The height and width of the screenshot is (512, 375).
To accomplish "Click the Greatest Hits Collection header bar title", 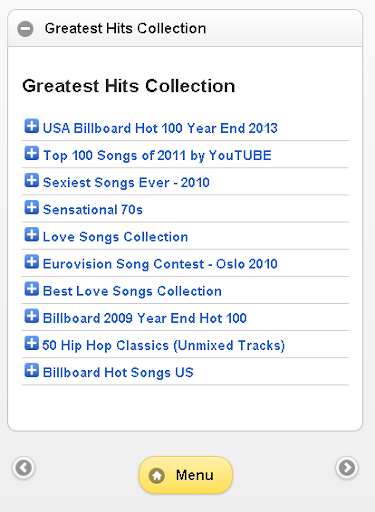I will 125,29.
